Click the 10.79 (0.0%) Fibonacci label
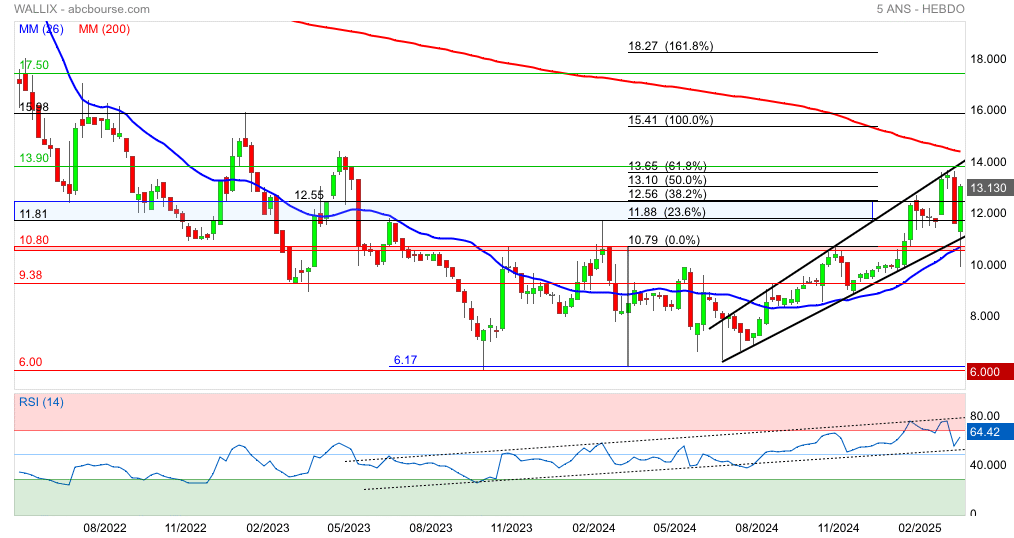 664,240
